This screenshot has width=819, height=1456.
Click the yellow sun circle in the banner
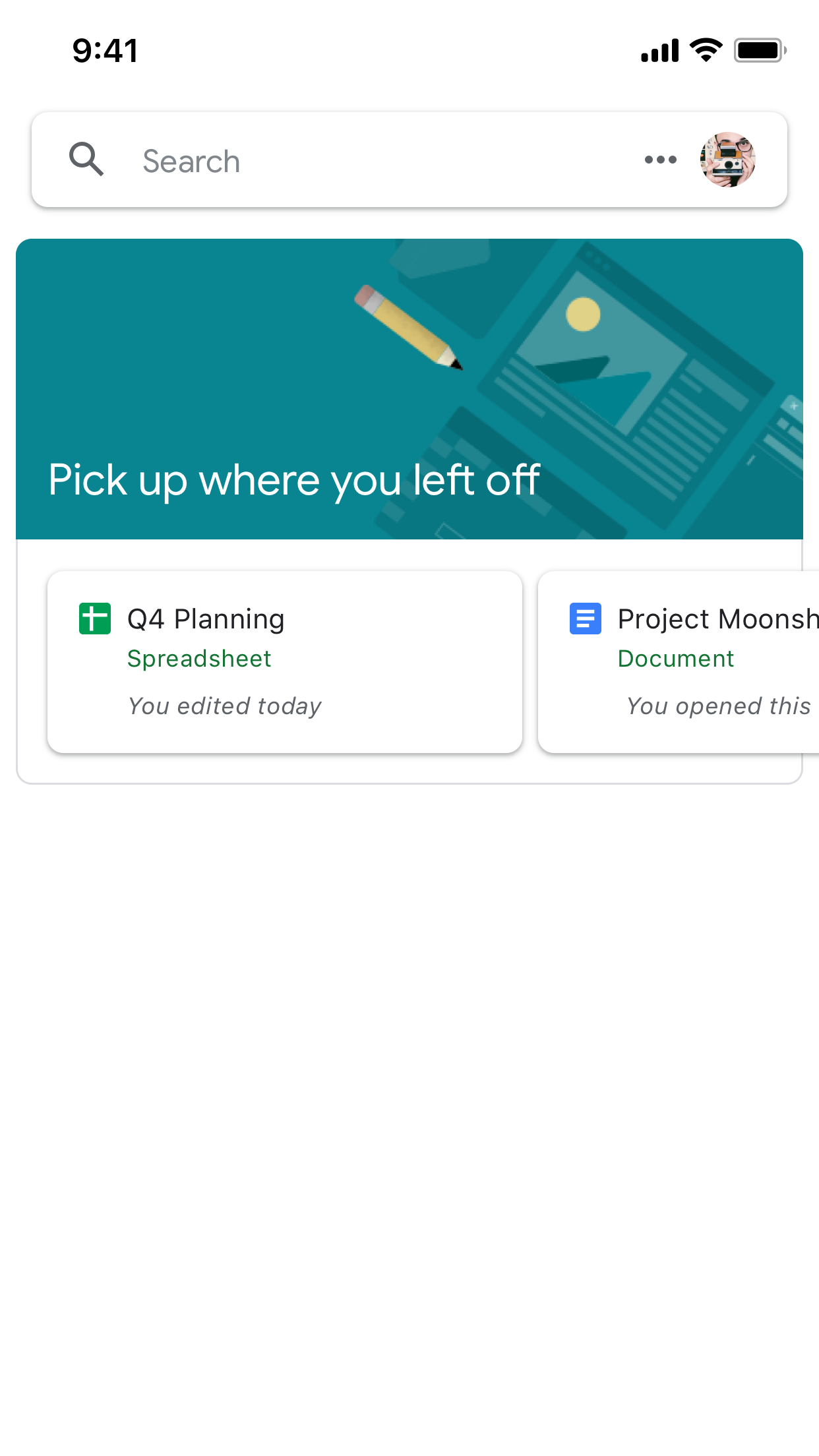click(x=583, y=314)
